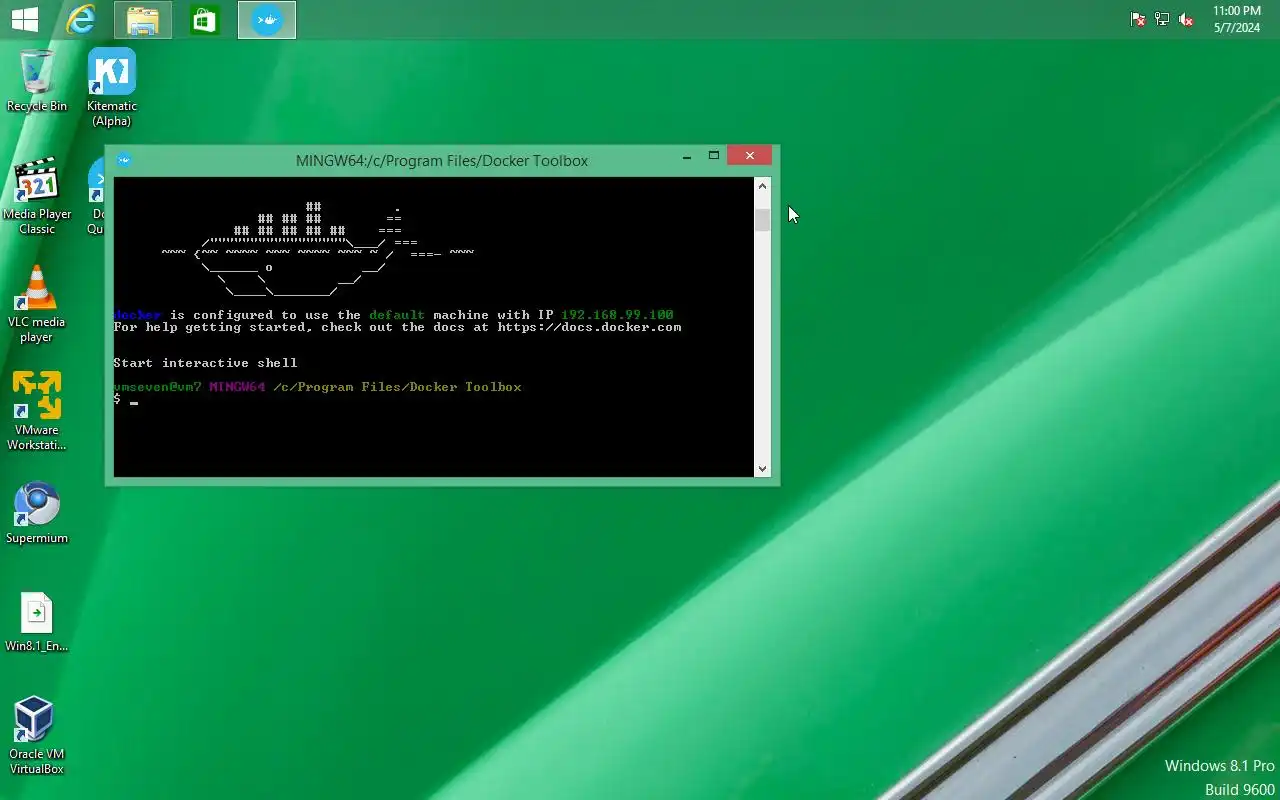This screenshot has height=800, width=1280.
Task: Launch Internet Explorer from the taskbar
Action: click(81, 19)
